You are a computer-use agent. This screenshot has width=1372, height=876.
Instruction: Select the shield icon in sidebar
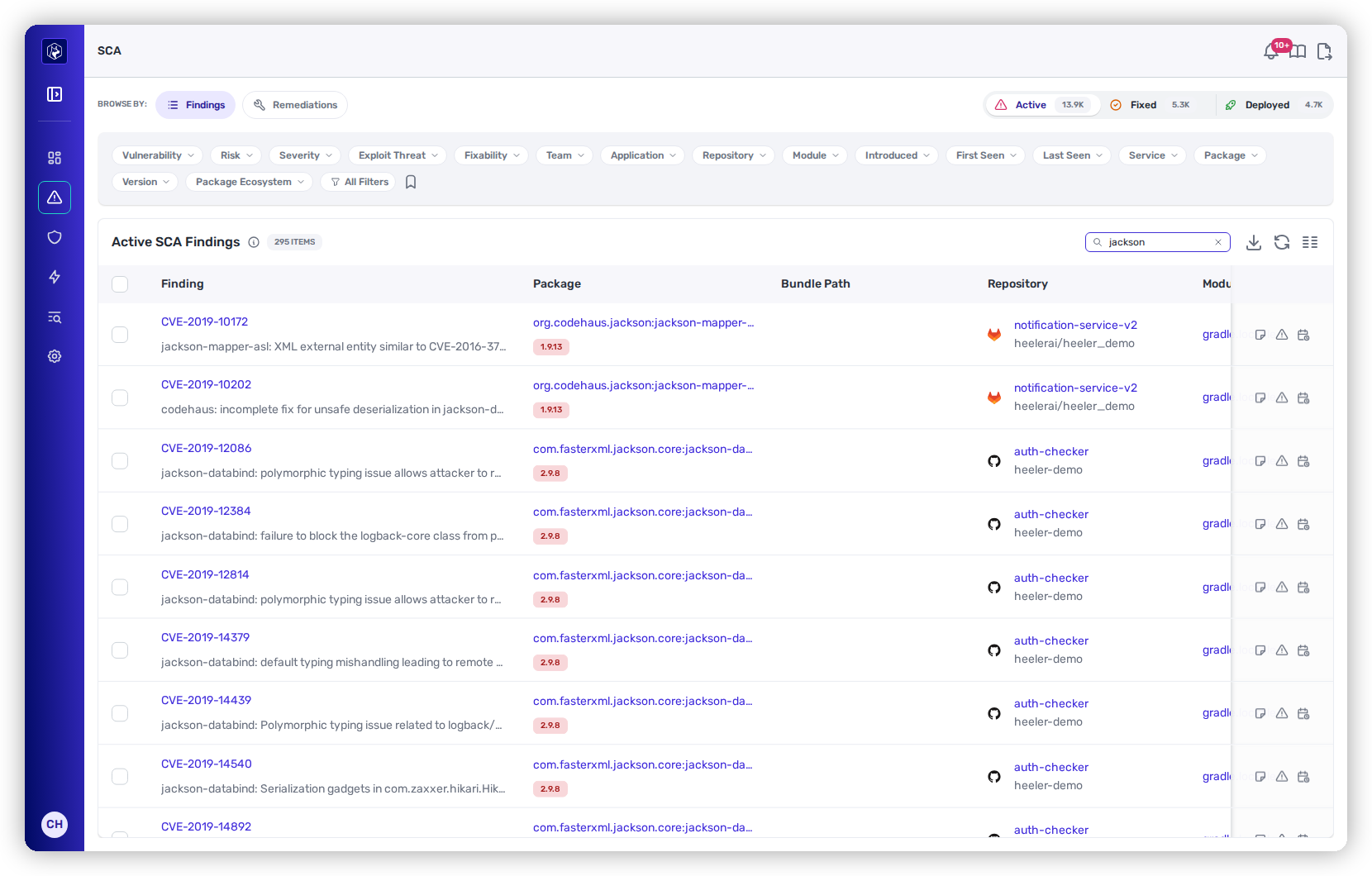(55, 237)
